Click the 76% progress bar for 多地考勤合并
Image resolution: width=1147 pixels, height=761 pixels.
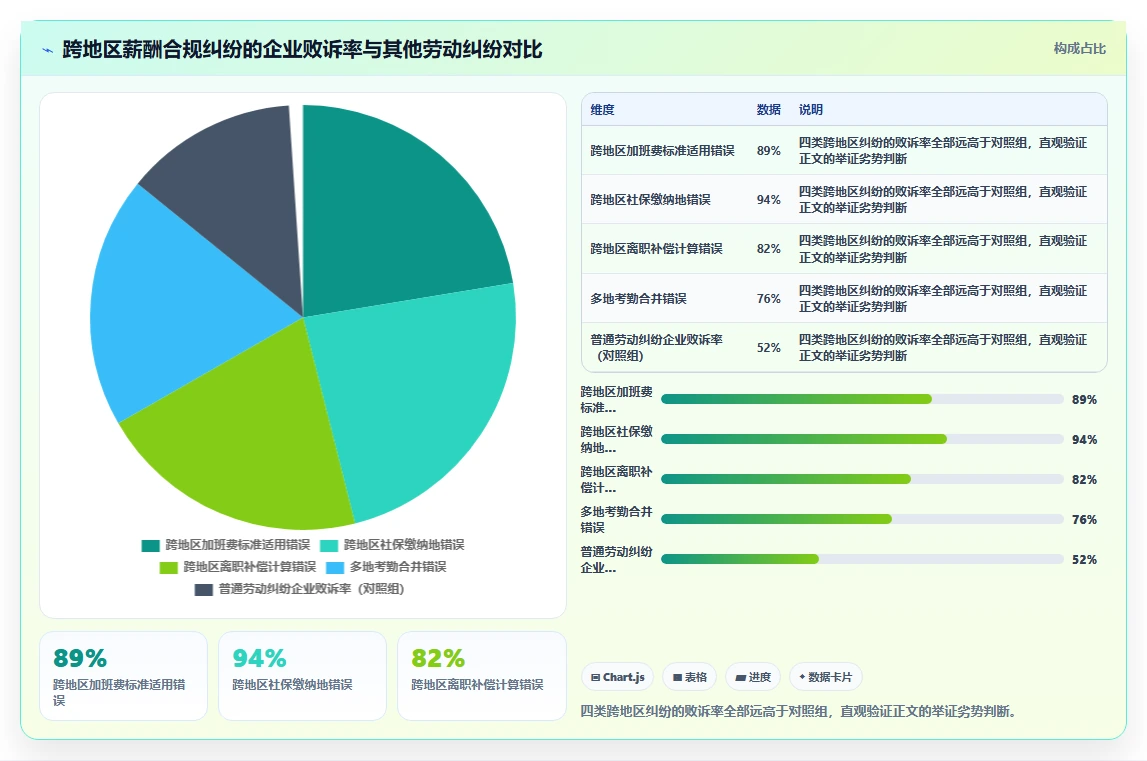[862, 519]
